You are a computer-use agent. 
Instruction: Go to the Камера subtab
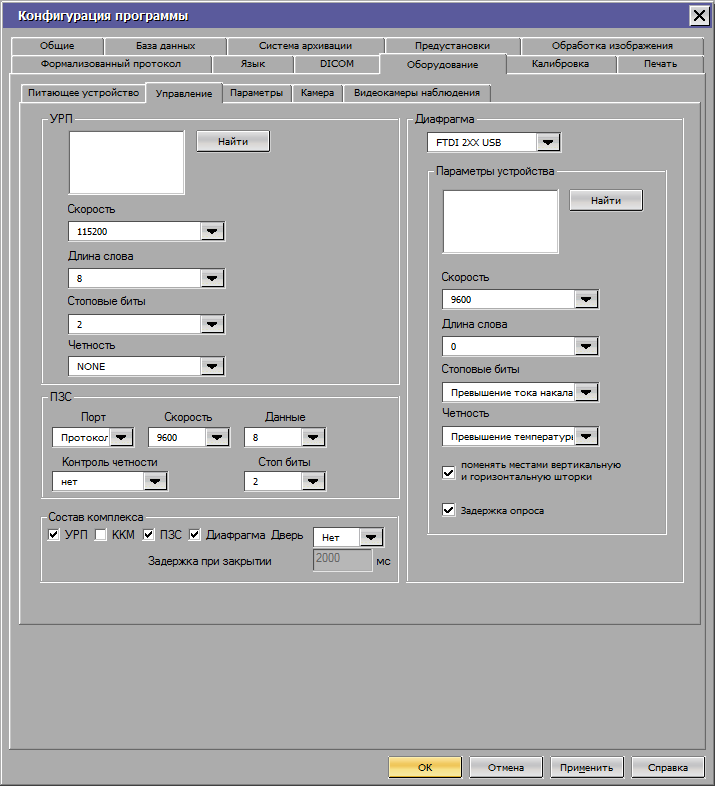click(x=317, y=93)
